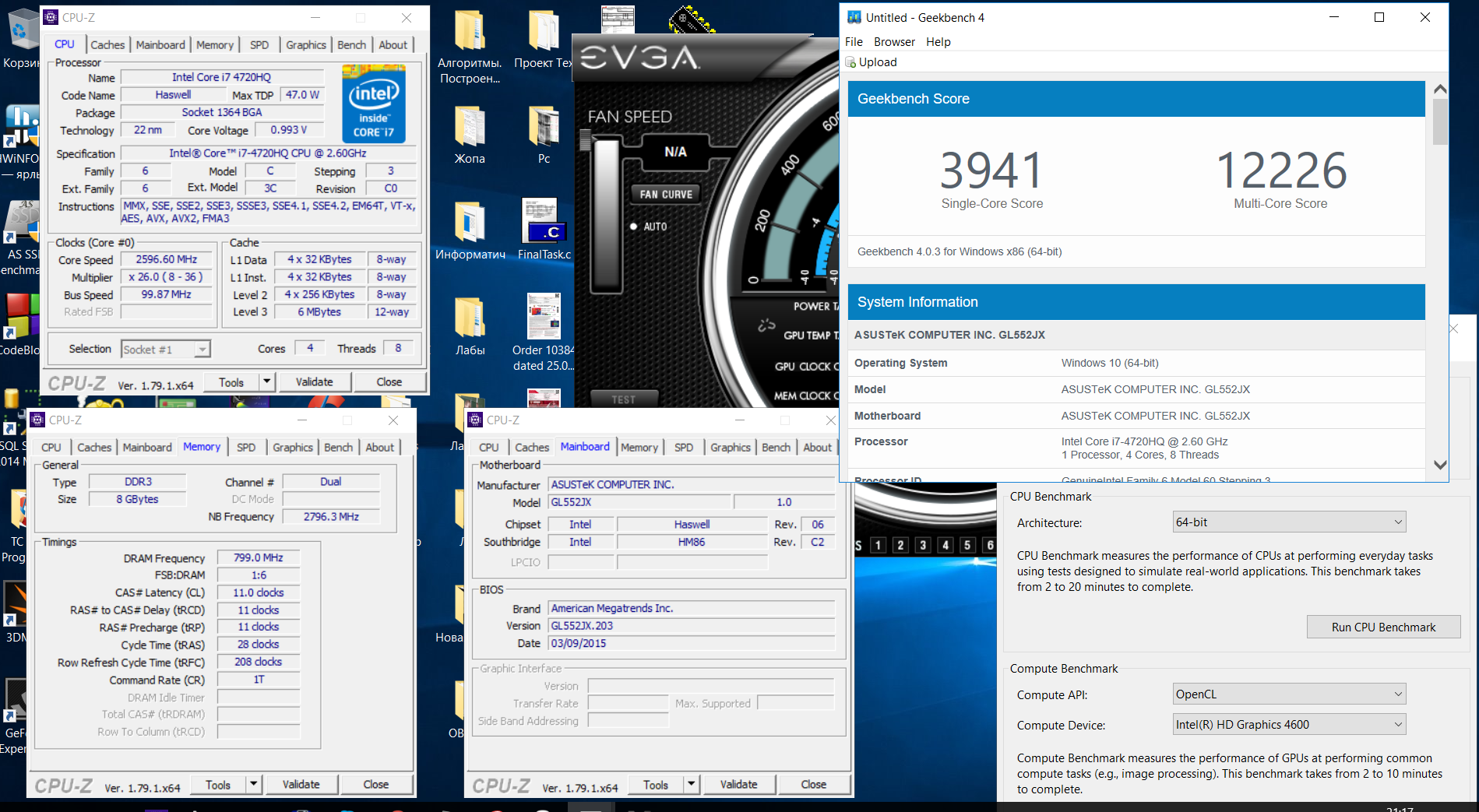This screenshot has height=812, width=1479.
Task: Click the 3941 Single-Core Score
Action: tap(991, 170)
